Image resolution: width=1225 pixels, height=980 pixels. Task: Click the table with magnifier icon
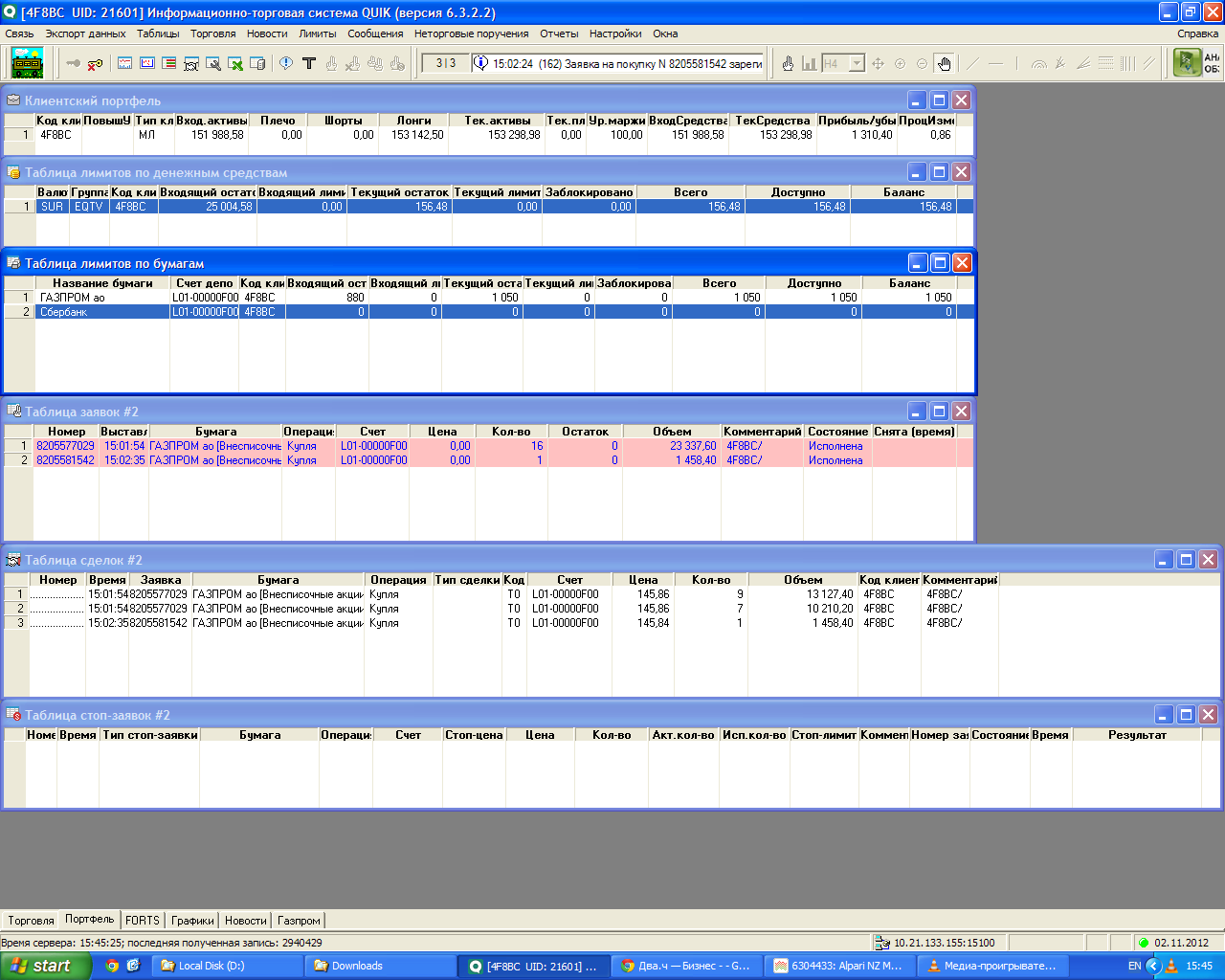click(212, 63)
